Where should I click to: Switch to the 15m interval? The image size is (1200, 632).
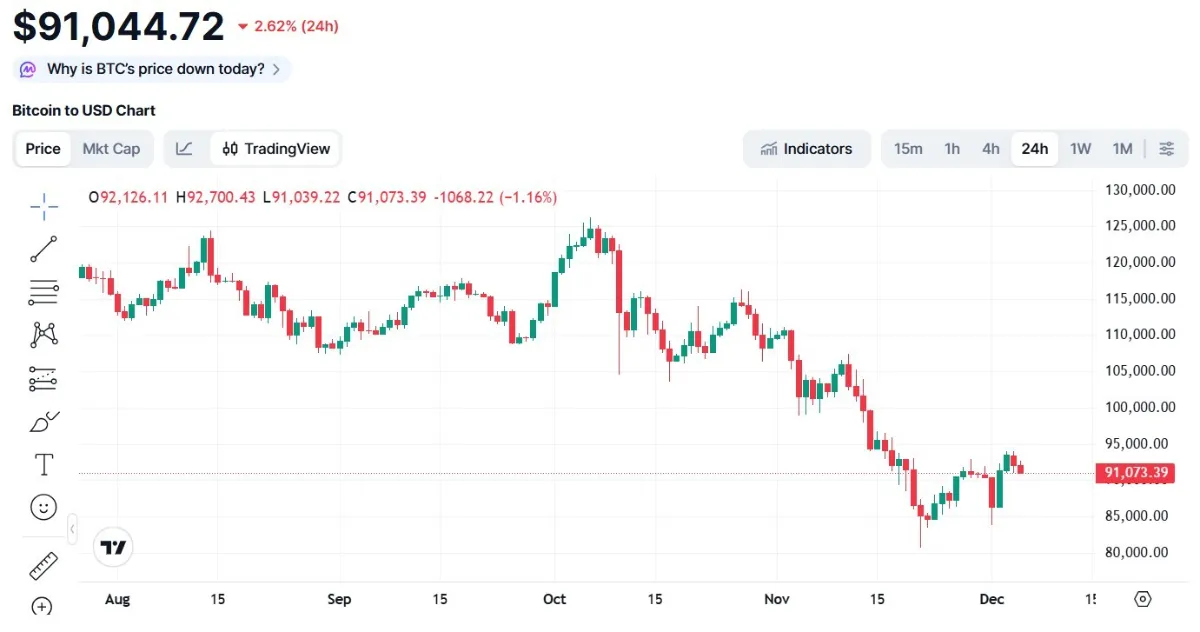tap(908, 149)
